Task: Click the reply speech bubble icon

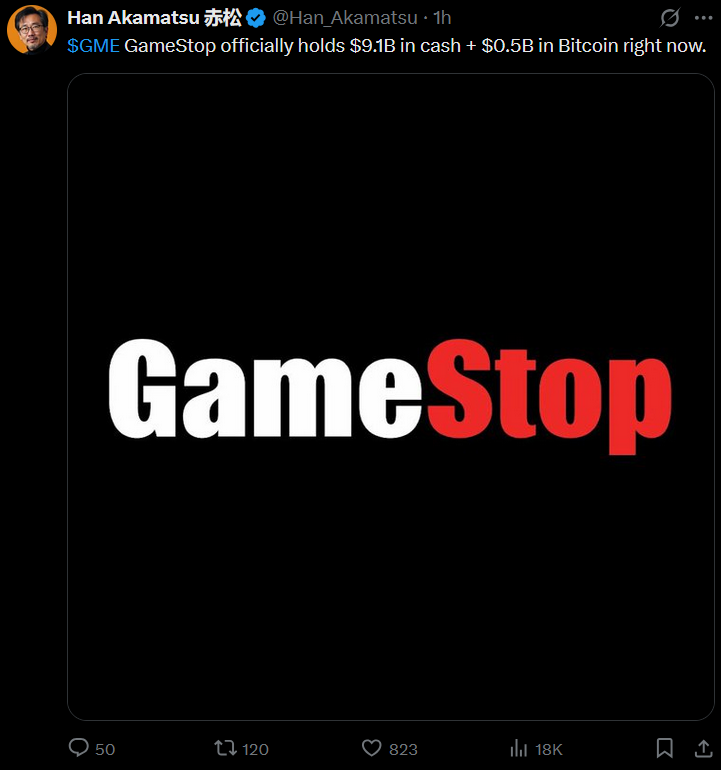Action: (79, 747)
